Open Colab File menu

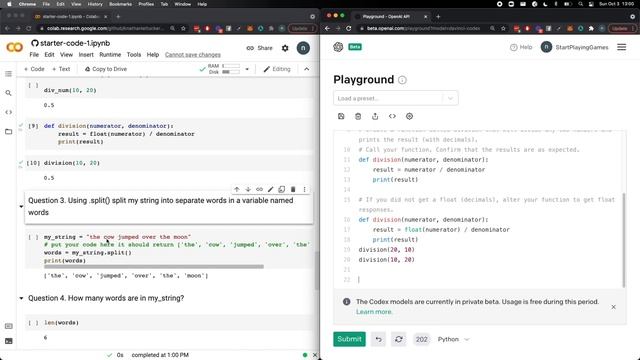[34, 55]
